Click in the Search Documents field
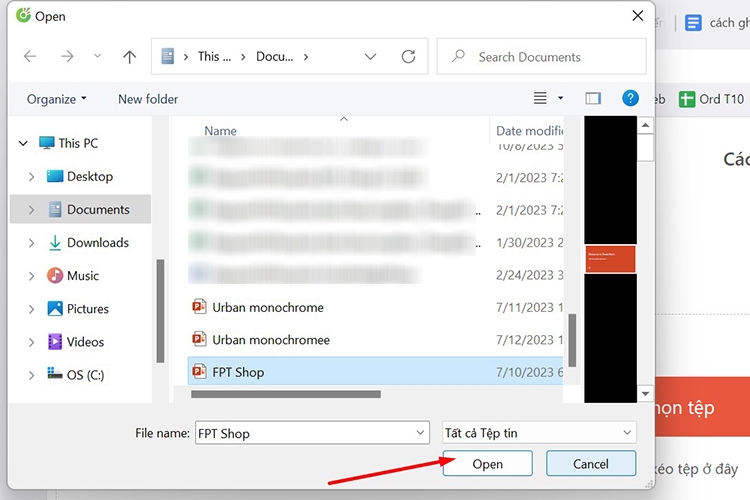Image resolution: width=750 pixels, height=500 pixels. pos(541,57)
